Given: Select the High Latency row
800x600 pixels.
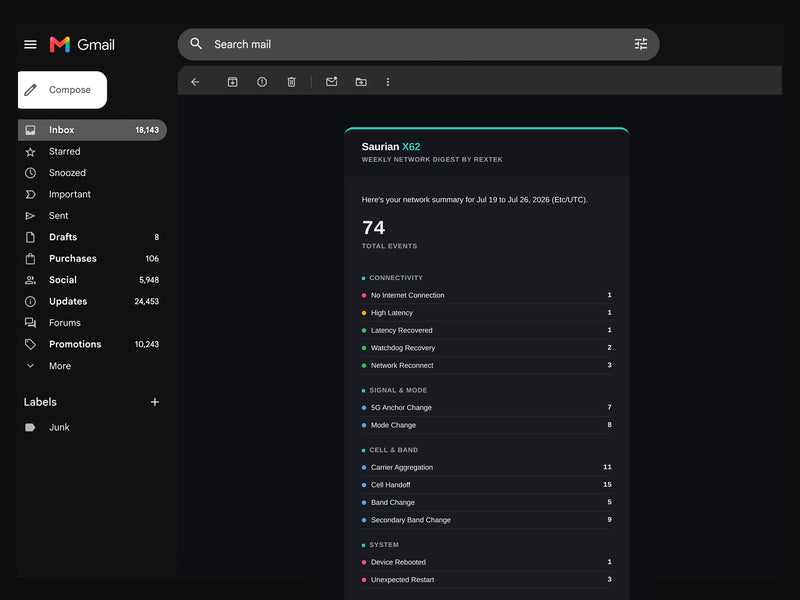Looking at the screenshot, I should (487, 313).
